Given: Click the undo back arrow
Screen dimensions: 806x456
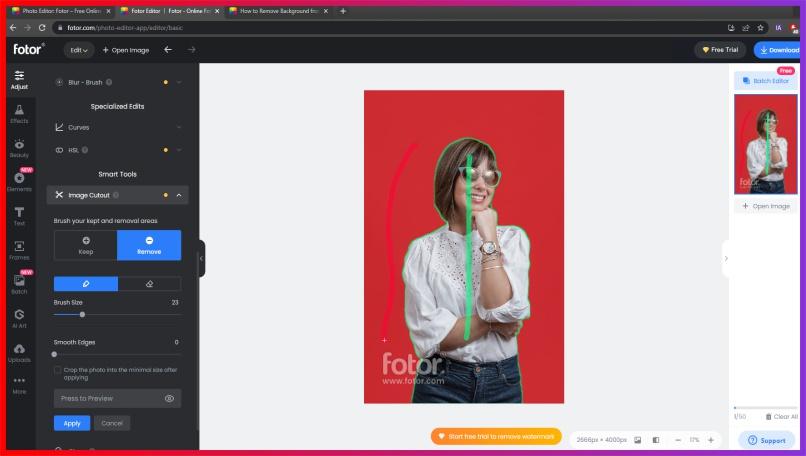Looking at the screenshot, I should click(168, 50).
